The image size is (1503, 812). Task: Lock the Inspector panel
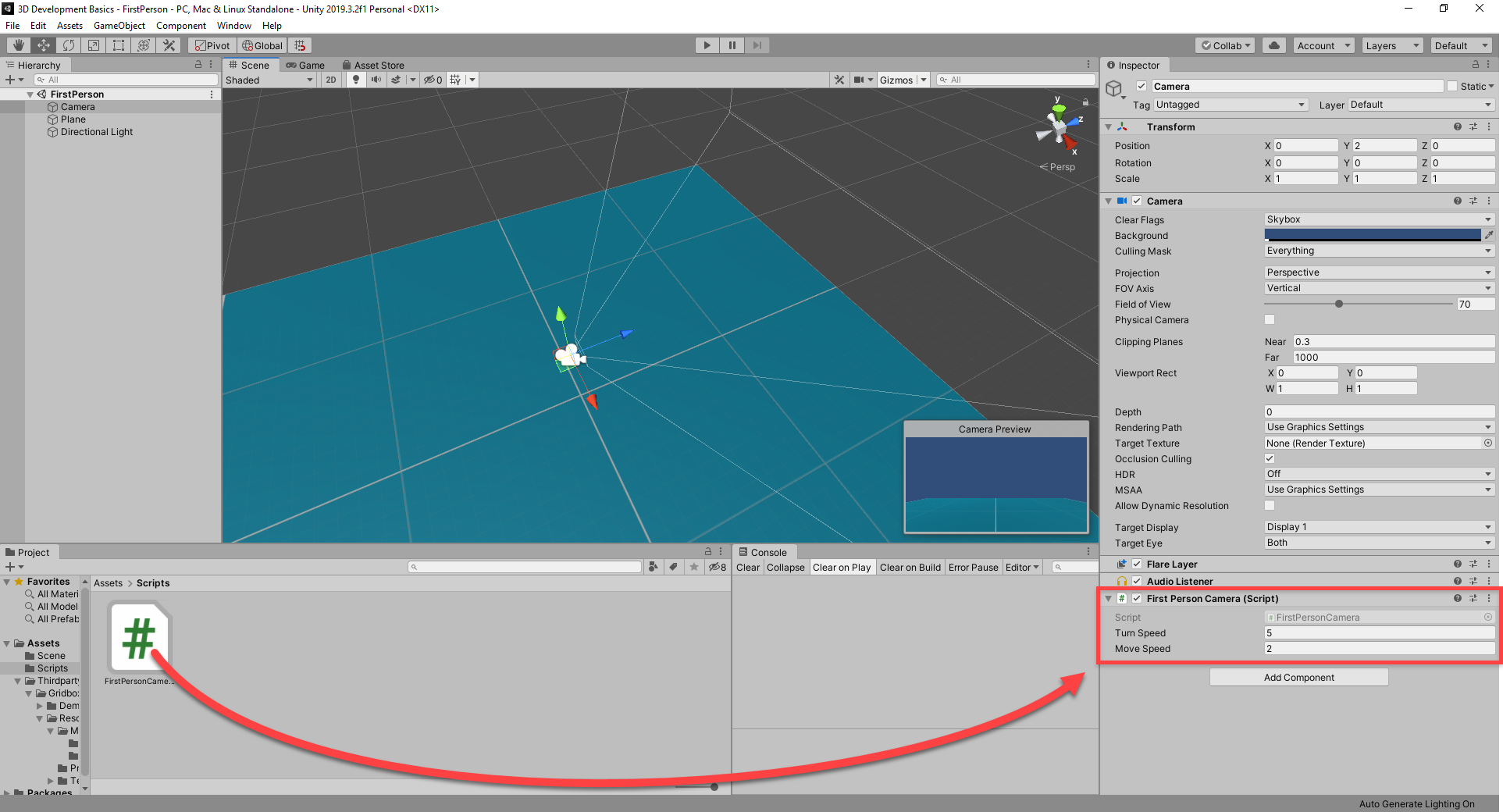pos(1476,65)
